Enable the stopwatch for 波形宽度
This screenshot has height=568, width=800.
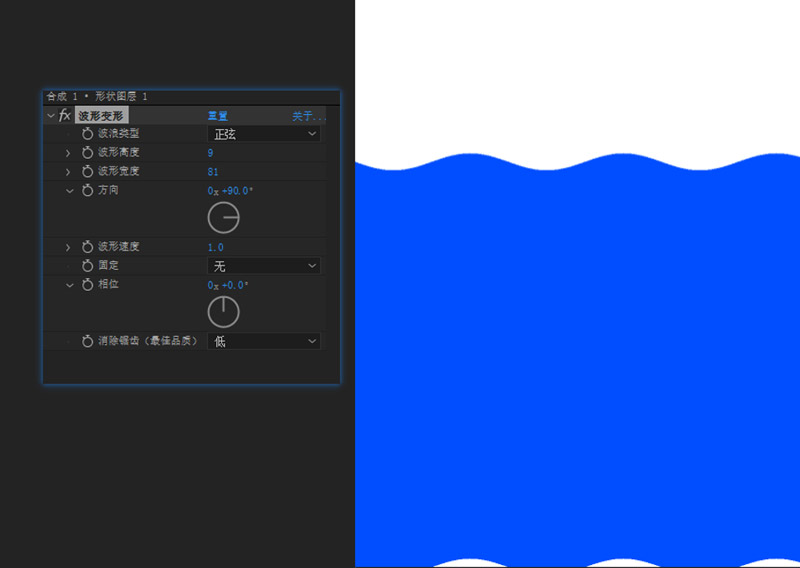point(87,172)
